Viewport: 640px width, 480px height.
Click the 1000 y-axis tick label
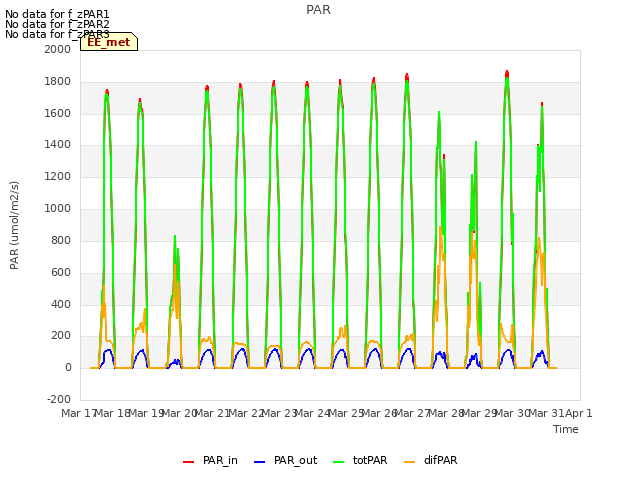pyautogui.click(x=58, y=209)
